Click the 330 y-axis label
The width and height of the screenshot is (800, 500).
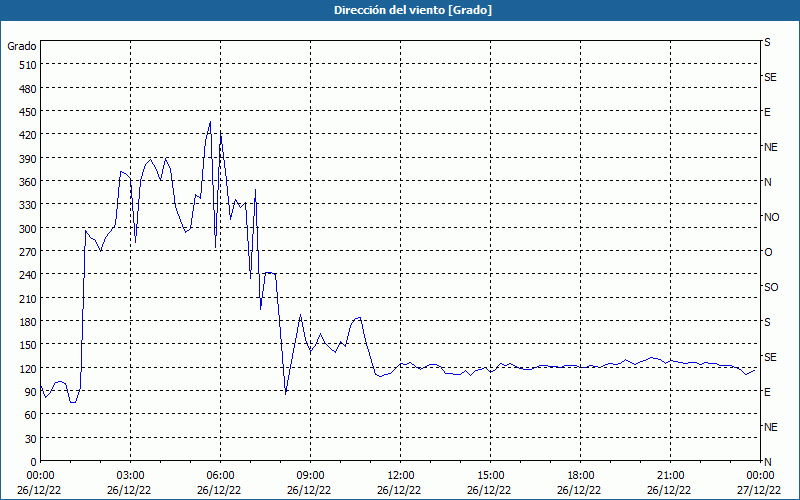28,205
